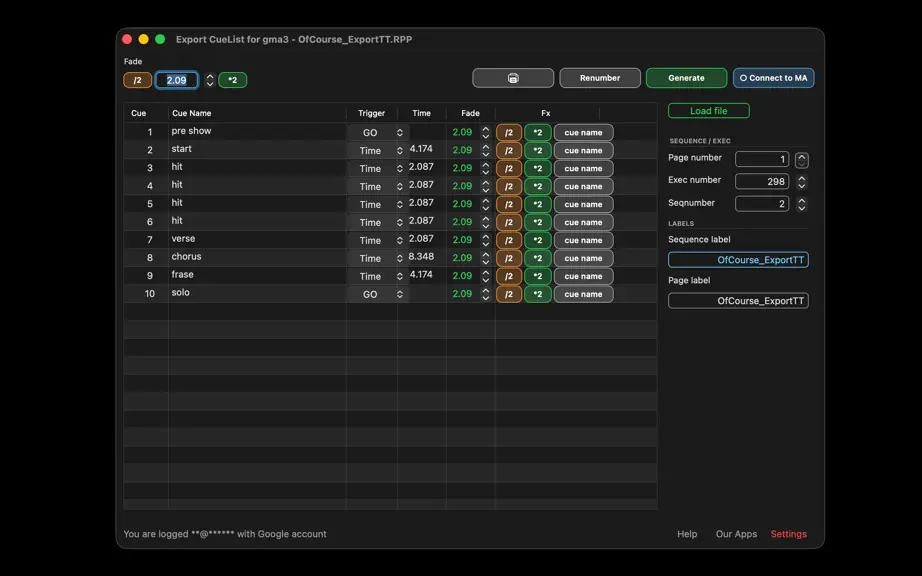This screenshot has height=576, width=922.
Task: Click fade stepper for pre show cue
Action: coord(486,133)
